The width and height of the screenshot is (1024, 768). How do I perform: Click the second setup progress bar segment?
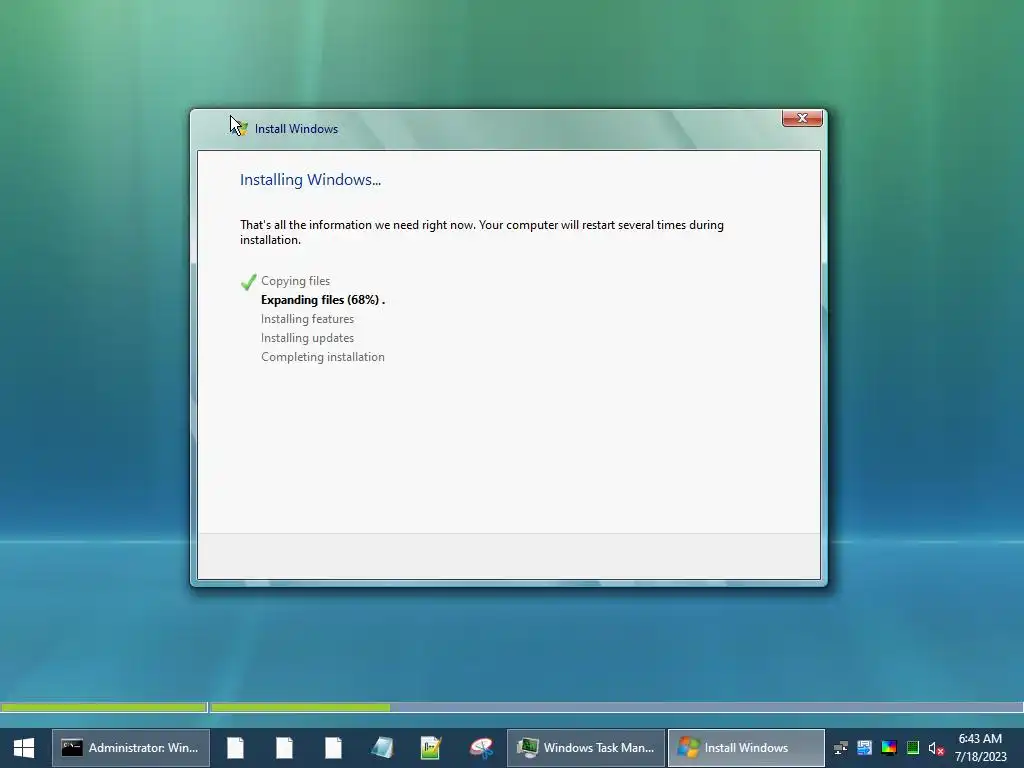pyautogui.click(x=616, y=707)
